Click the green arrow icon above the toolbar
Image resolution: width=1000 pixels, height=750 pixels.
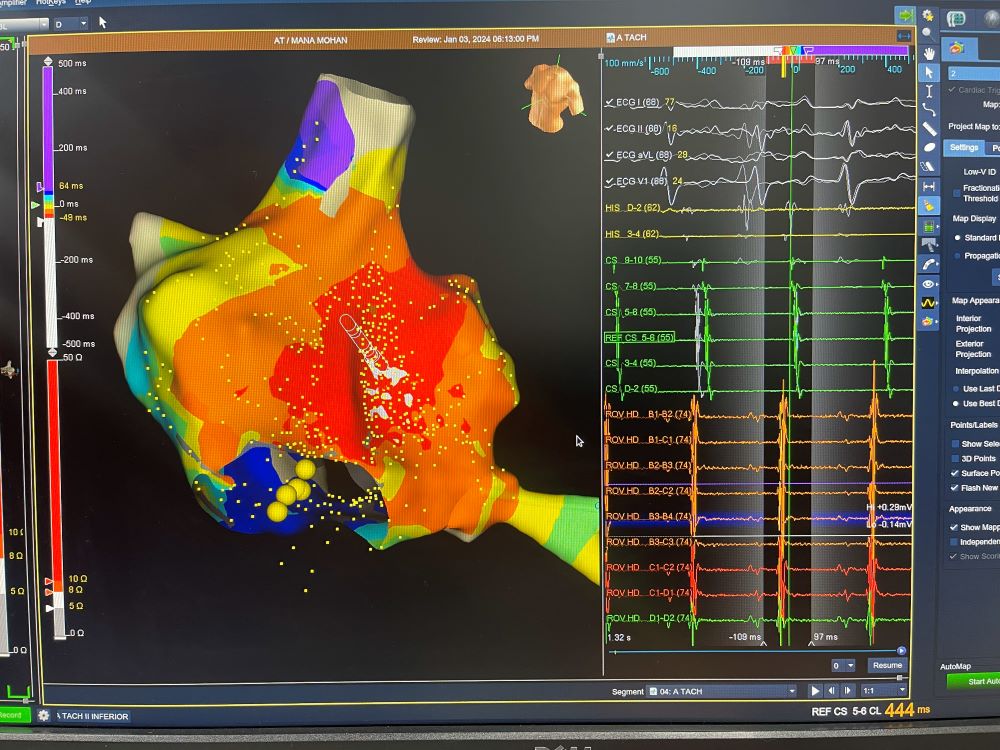(904, 15)
